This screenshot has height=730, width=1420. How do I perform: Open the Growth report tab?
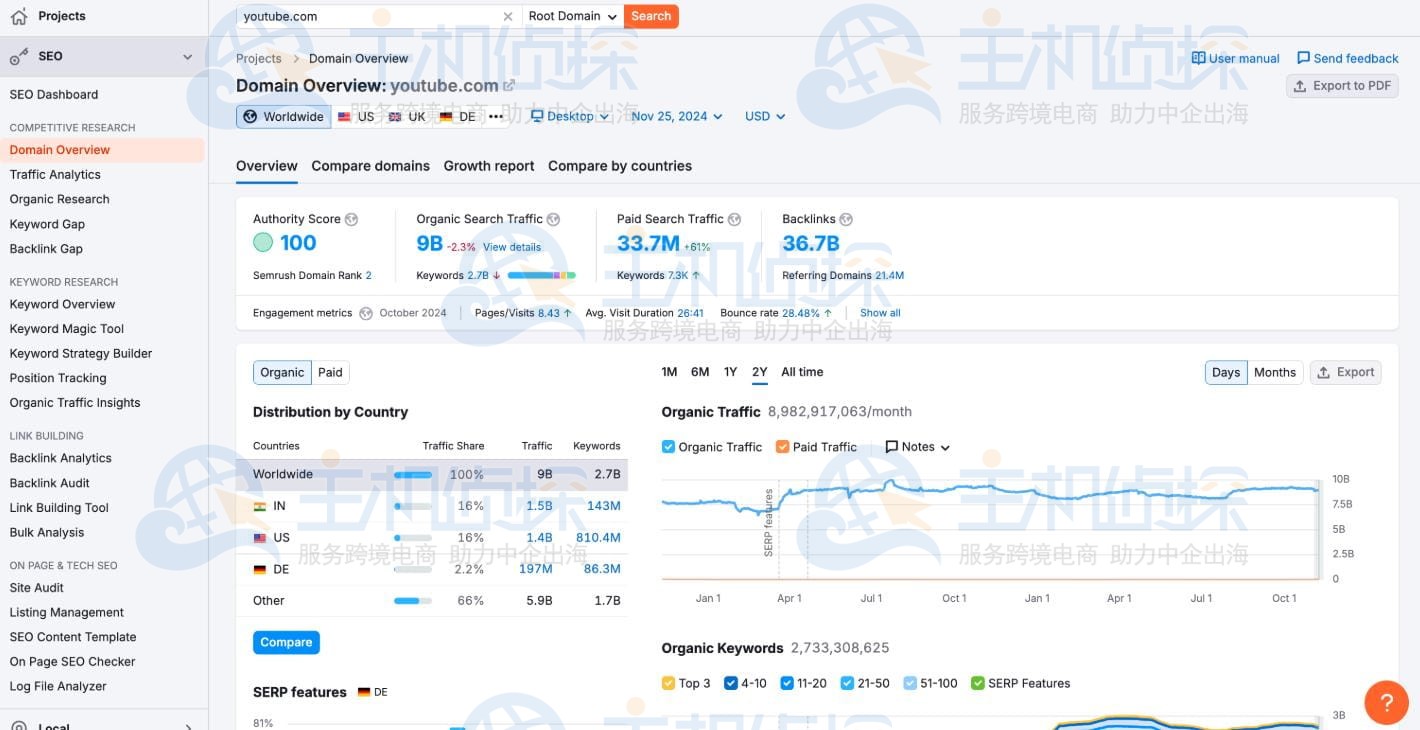(x=488, y=165)
